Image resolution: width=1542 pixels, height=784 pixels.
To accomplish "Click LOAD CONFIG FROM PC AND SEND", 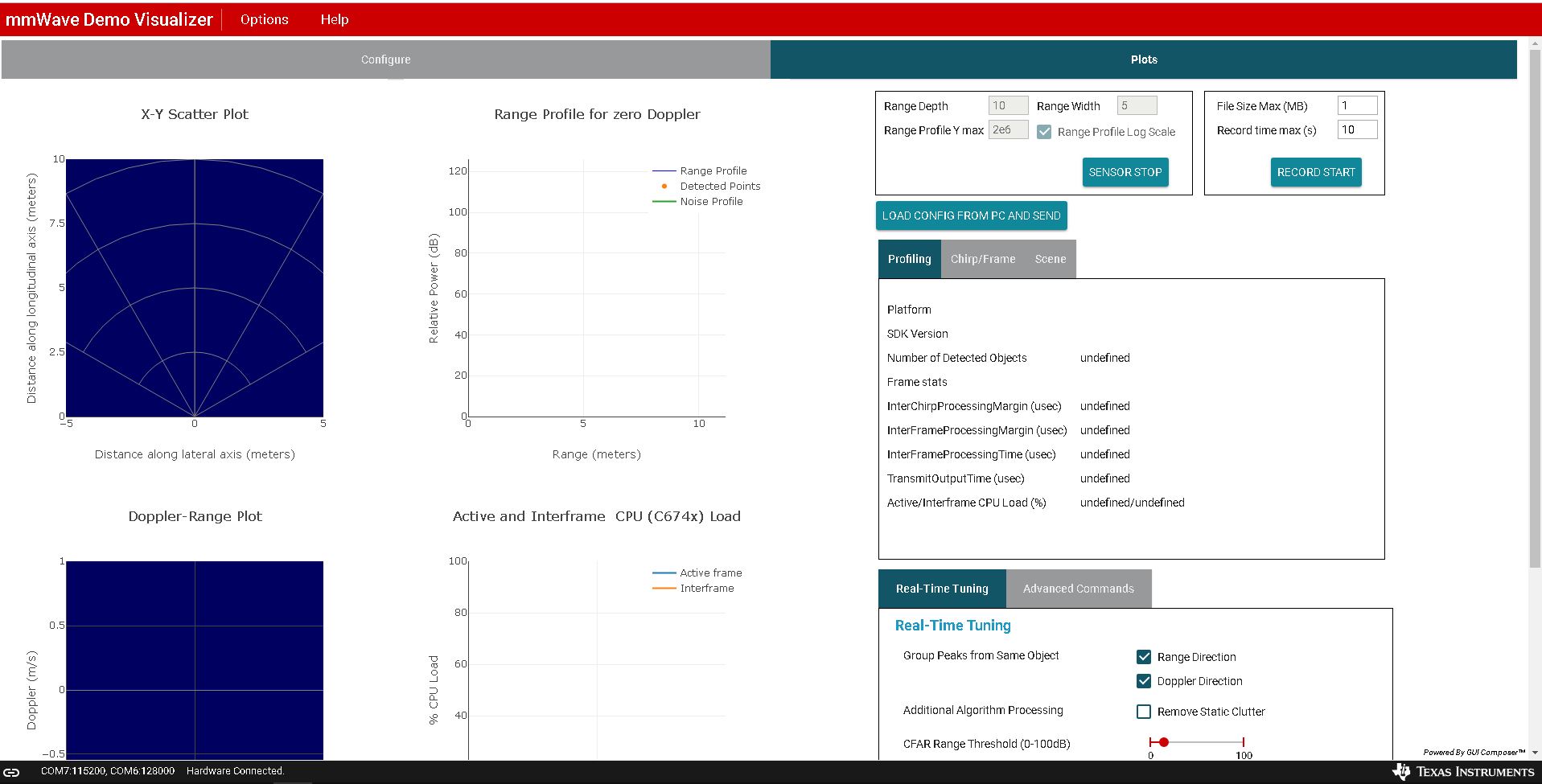I will [x=972, y=215].
